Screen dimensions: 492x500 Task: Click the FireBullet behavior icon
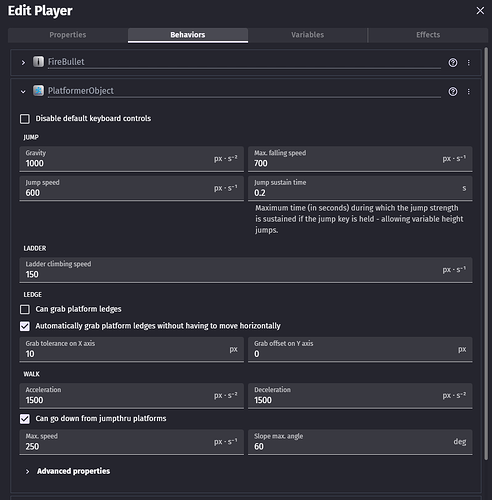tap(38, 62)
